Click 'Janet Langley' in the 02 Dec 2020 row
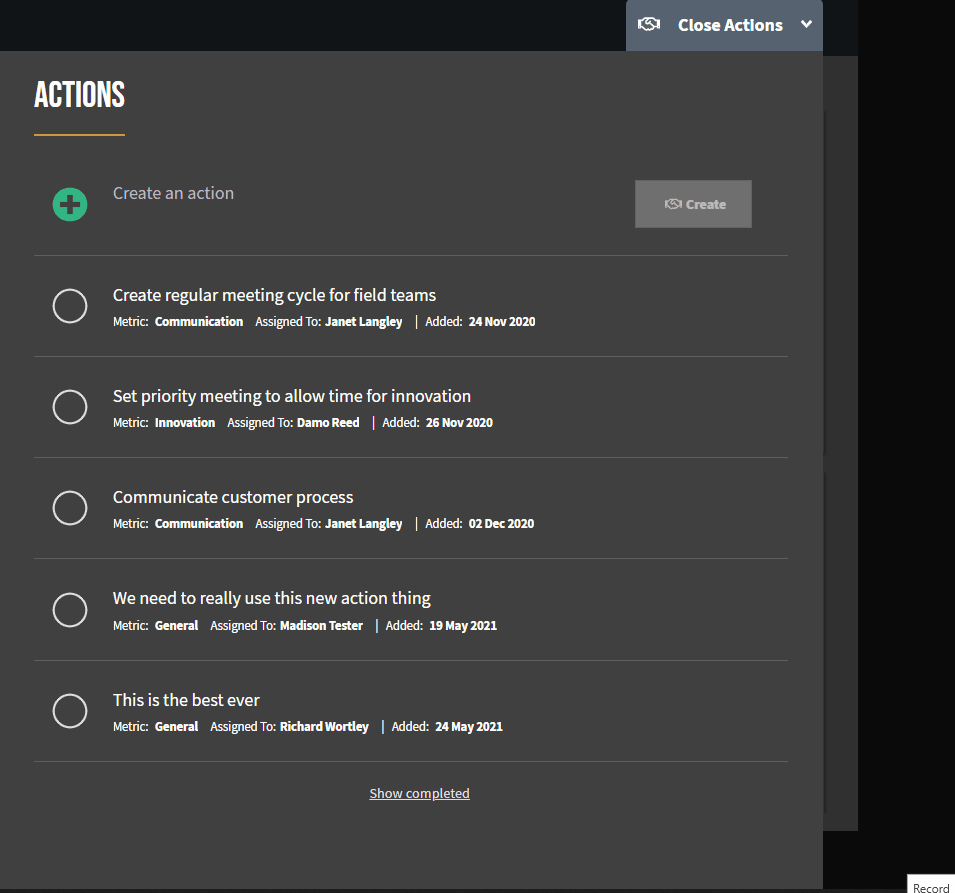The width and height of the screenshot is (955, 893). coord(364,524)
